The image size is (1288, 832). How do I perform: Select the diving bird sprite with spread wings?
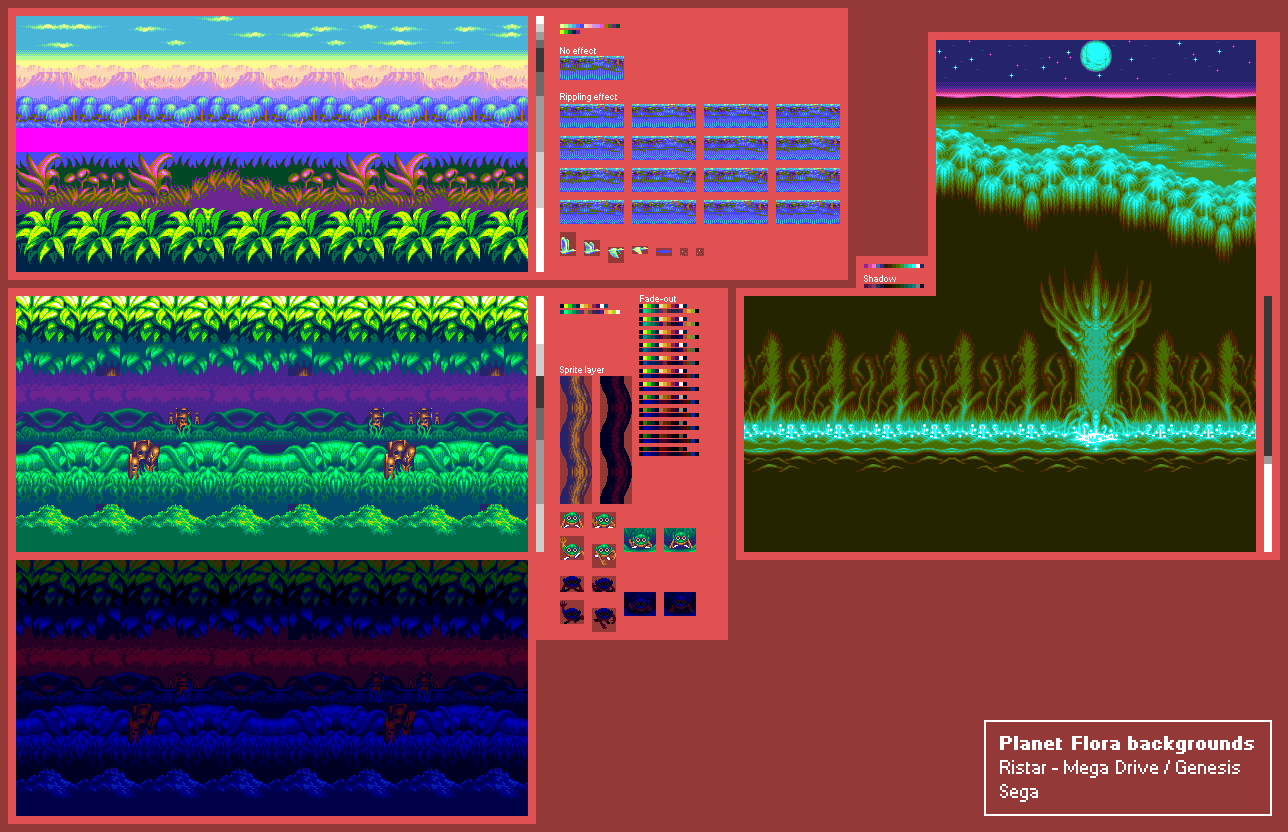coord(616,255)
